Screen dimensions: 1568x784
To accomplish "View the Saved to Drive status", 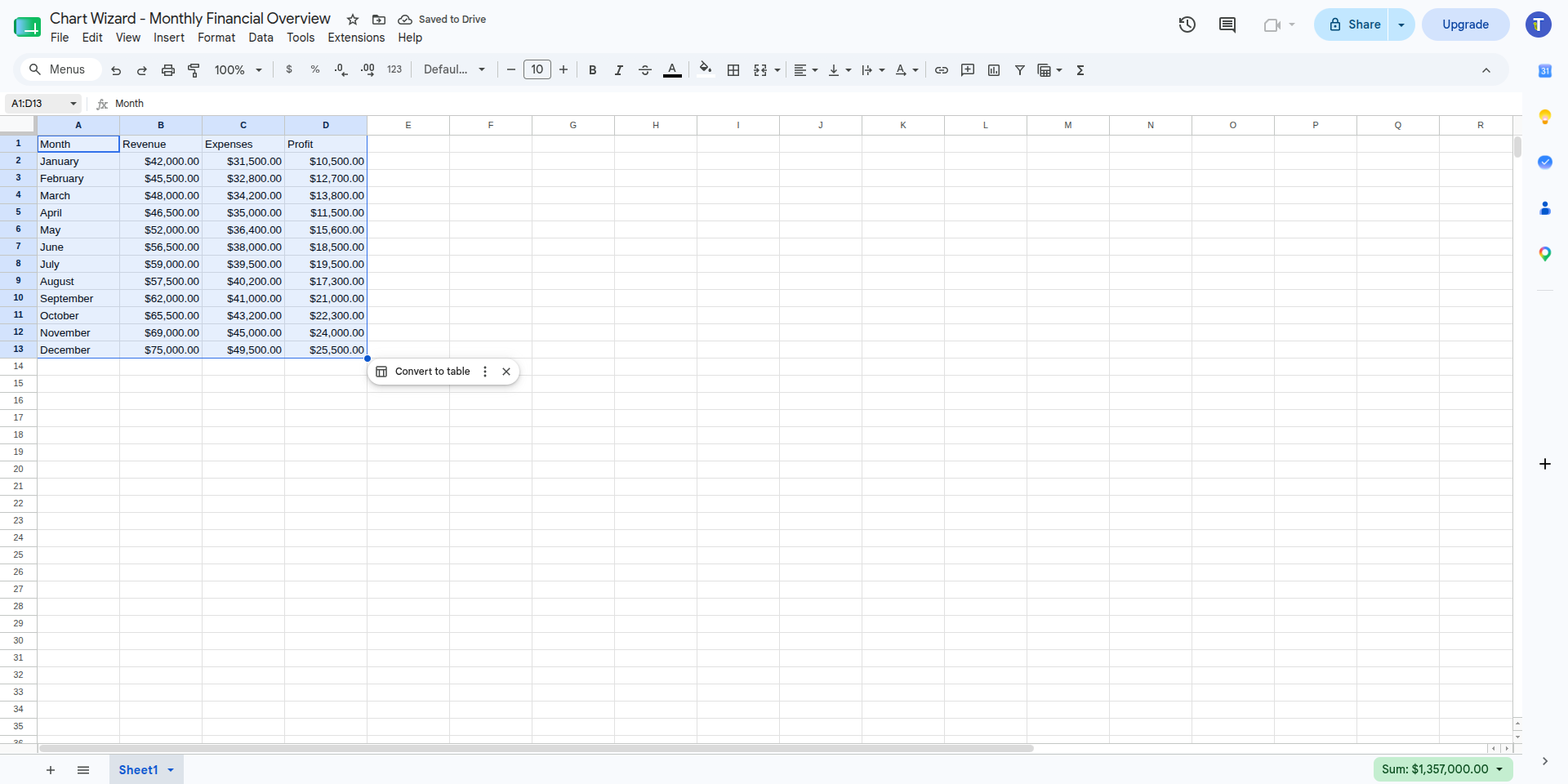I will click(442, 20).
